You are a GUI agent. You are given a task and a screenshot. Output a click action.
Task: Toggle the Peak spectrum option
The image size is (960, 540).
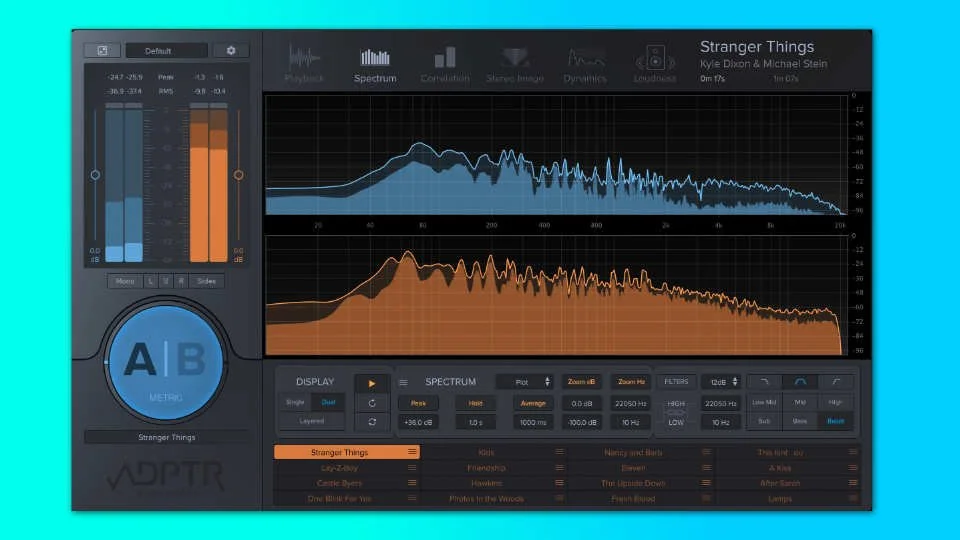[x=418, y=403]
